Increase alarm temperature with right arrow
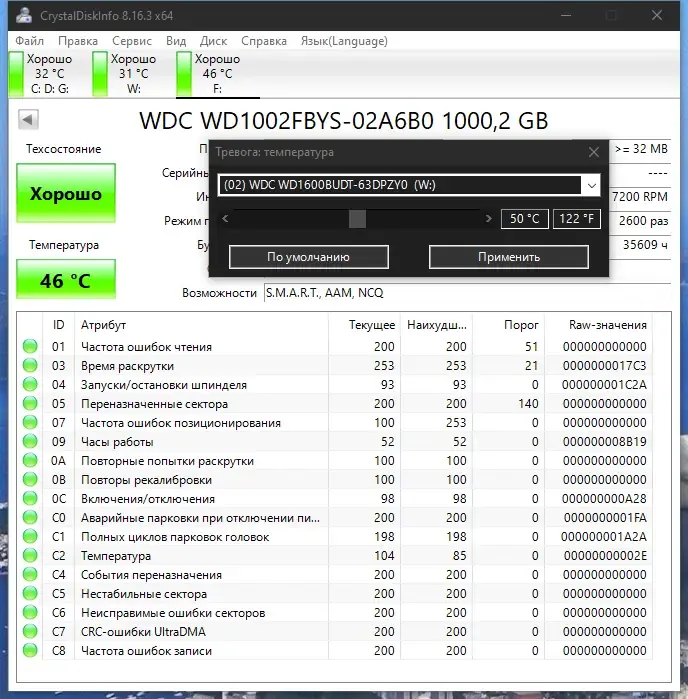Viewport: 688px width, 699px height. (488, 219)
